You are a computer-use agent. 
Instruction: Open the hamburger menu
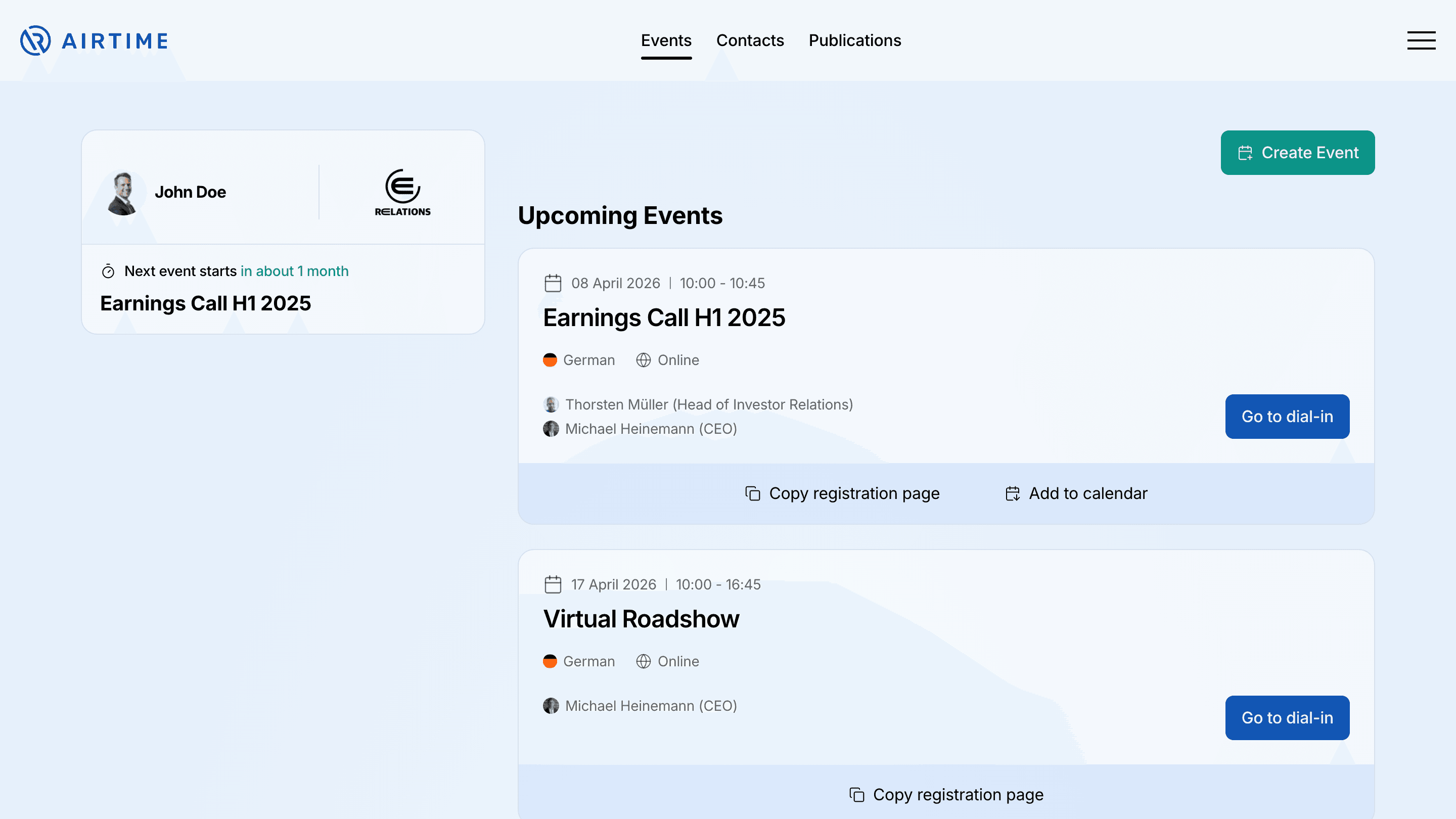coord(1421,40)
